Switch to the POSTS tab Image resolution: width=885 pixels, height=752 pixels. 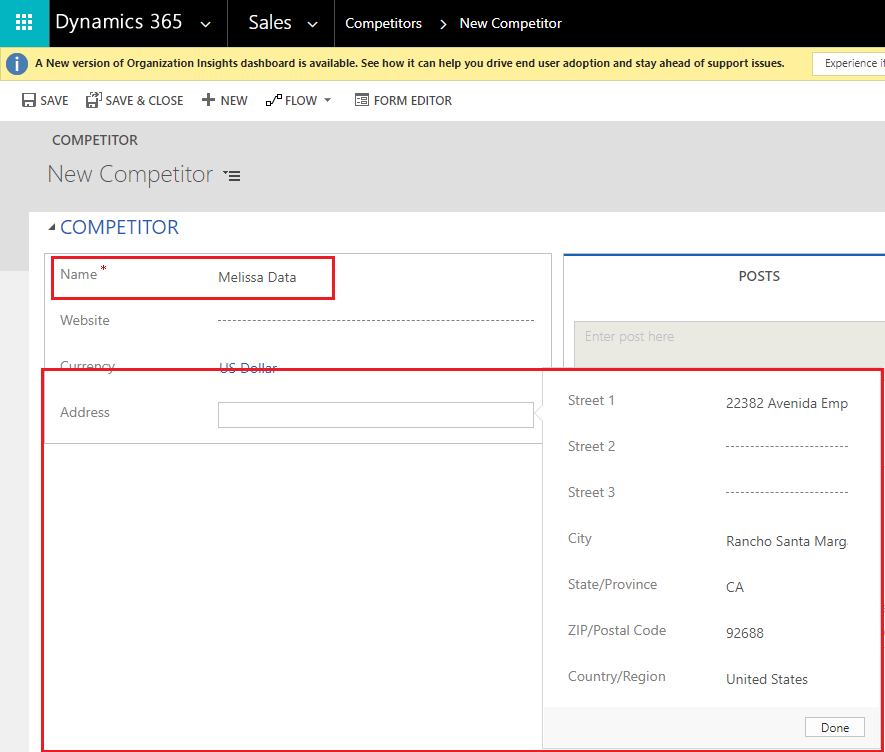759,276
